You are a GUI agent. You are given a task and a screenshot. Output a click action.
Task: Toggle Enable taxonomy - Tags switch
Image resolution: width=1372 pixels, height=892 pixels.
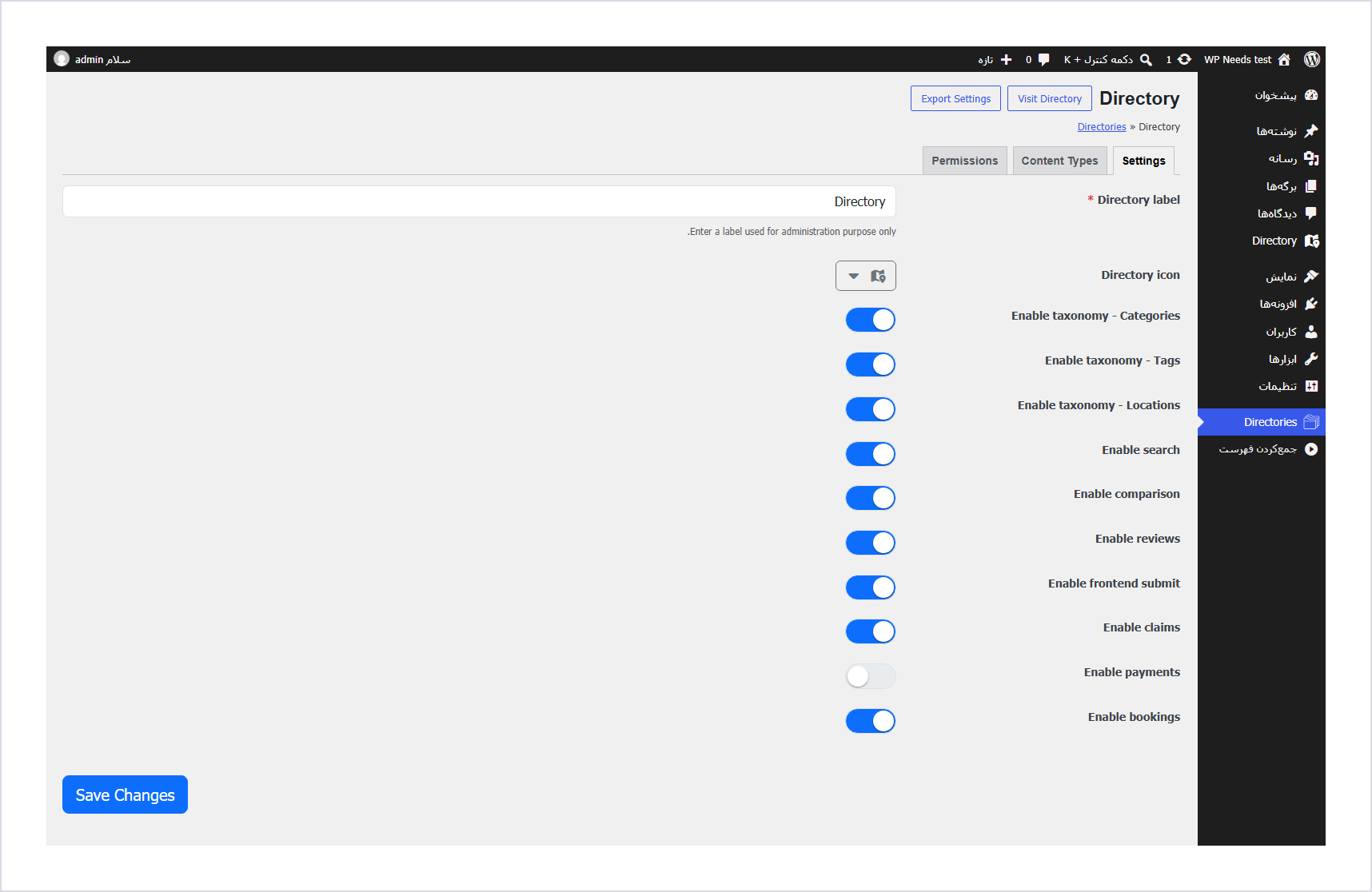click(x=871, y=364)
